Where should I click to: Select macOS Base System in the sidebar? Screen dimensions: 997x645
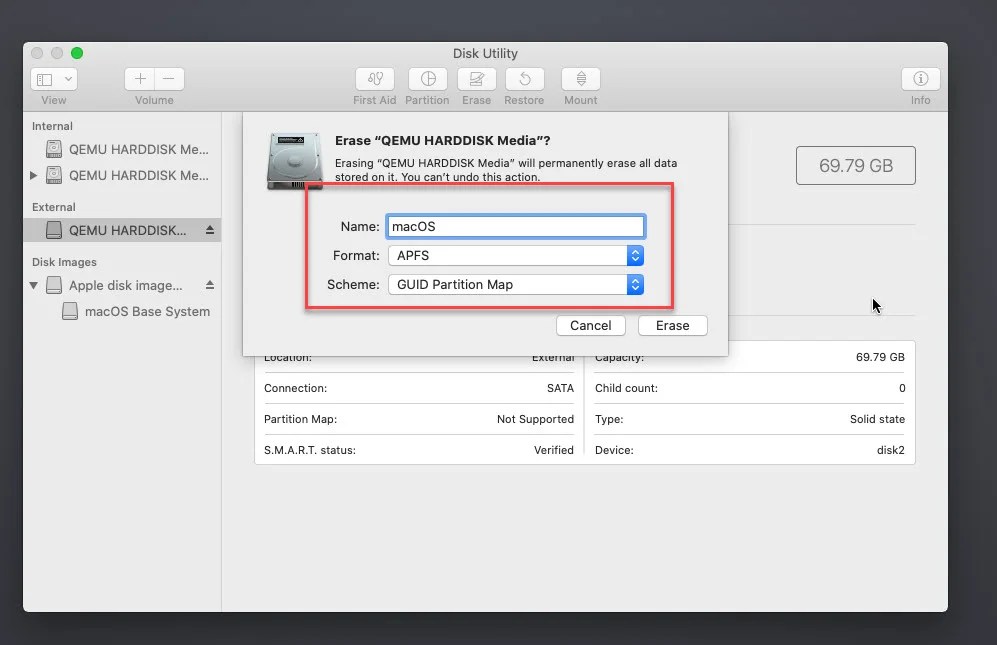coord(146,311)
